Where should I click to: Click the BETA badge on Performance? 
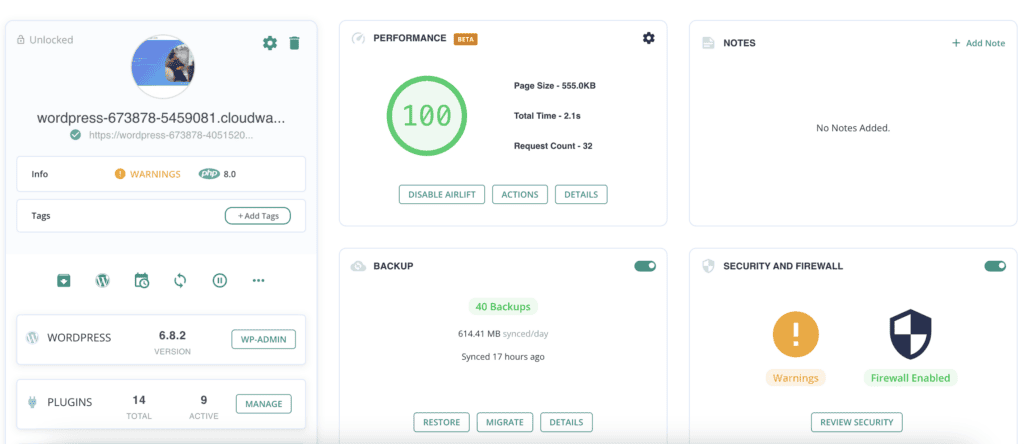[x=466, y=39]
